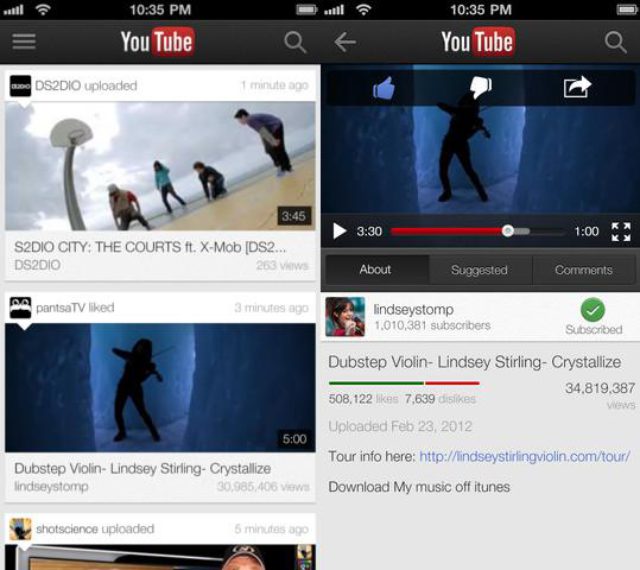This screenshot has width=640, height=570.
Task: Tap the search icon on video screen
Action: [x=615, y=42]
